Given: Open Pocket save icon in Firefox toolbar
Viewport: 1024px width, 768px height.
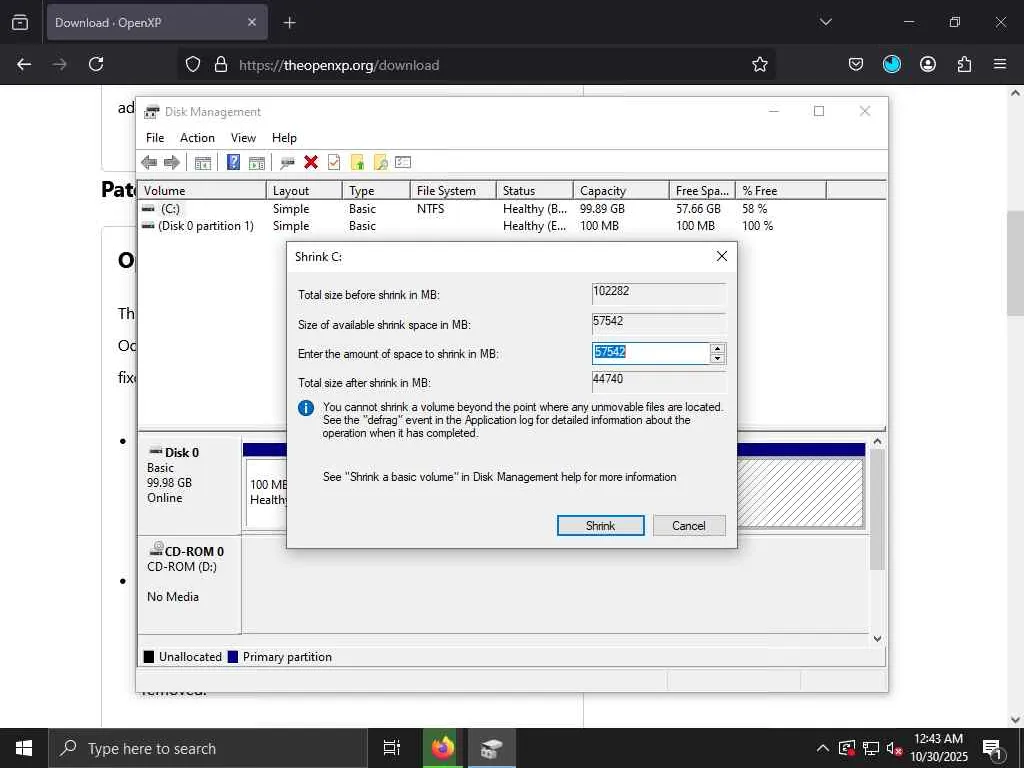Looking at the screenshot, I should [x=856, y=64].
